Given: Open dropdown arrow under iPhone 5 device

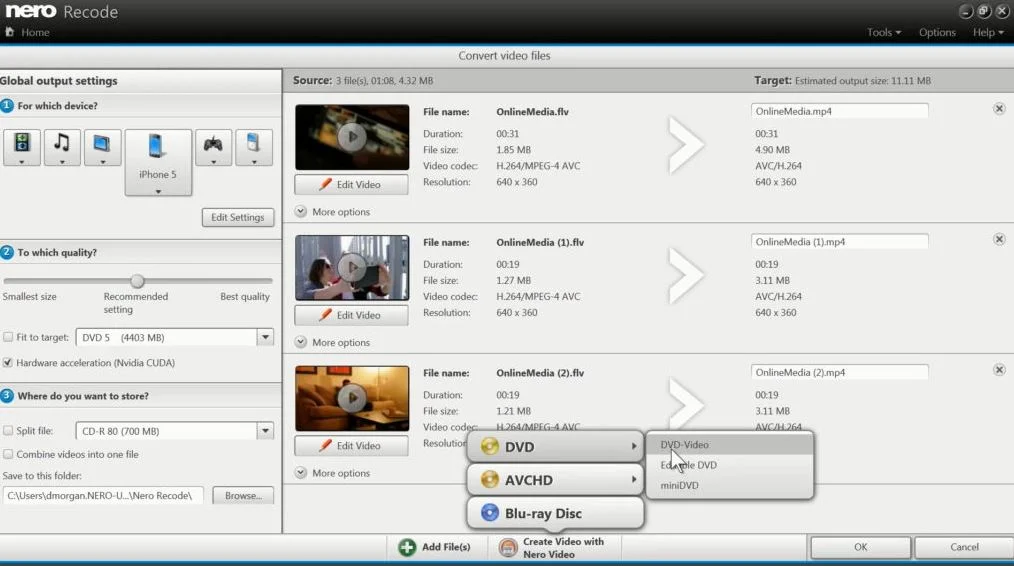Looking at the screenshot, I should pyautogui.click(x=158, y=191).
